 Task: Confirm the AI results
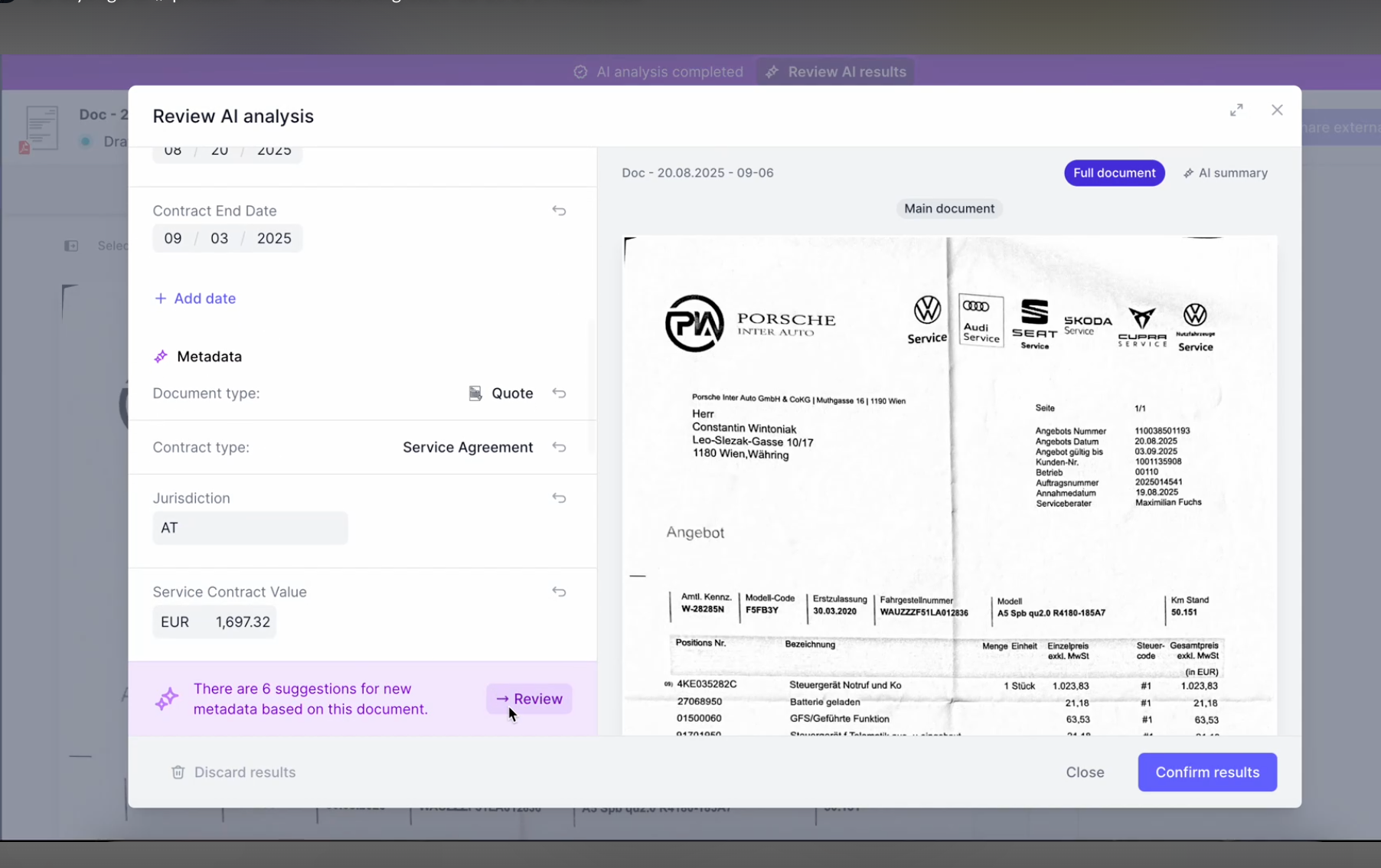[1207, 772]
